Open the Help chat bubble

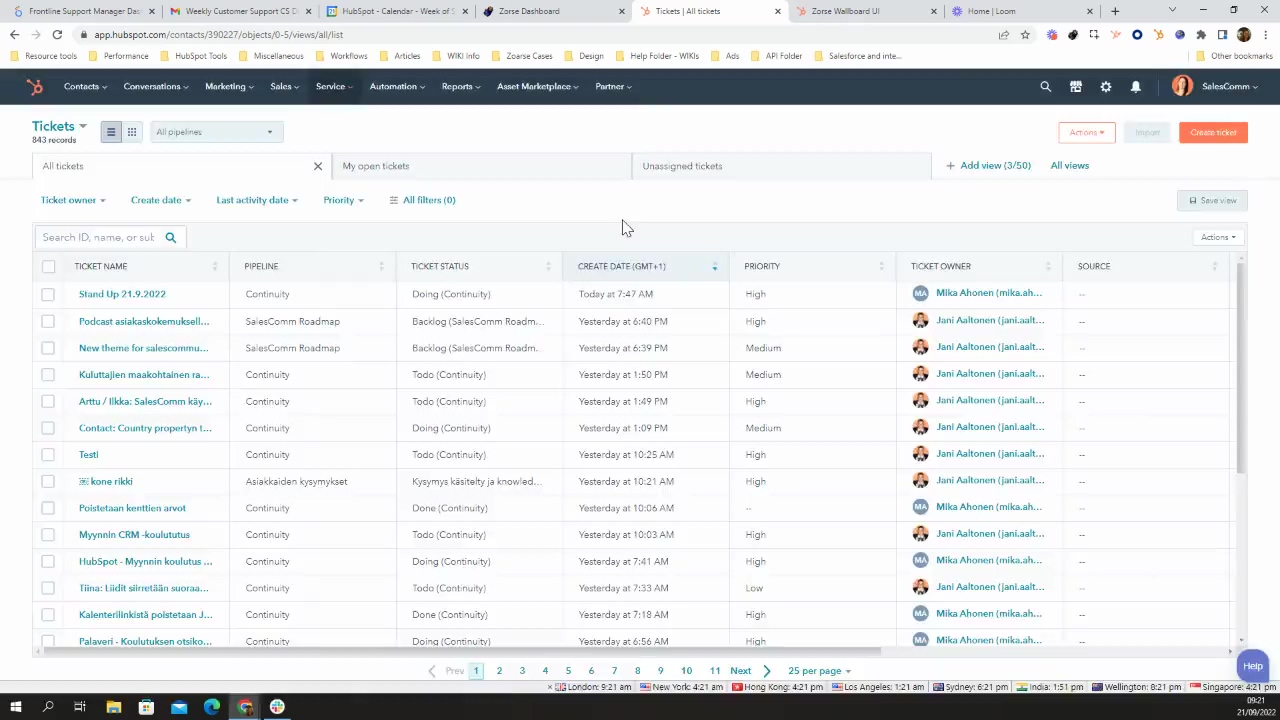tap(1253, 666)
